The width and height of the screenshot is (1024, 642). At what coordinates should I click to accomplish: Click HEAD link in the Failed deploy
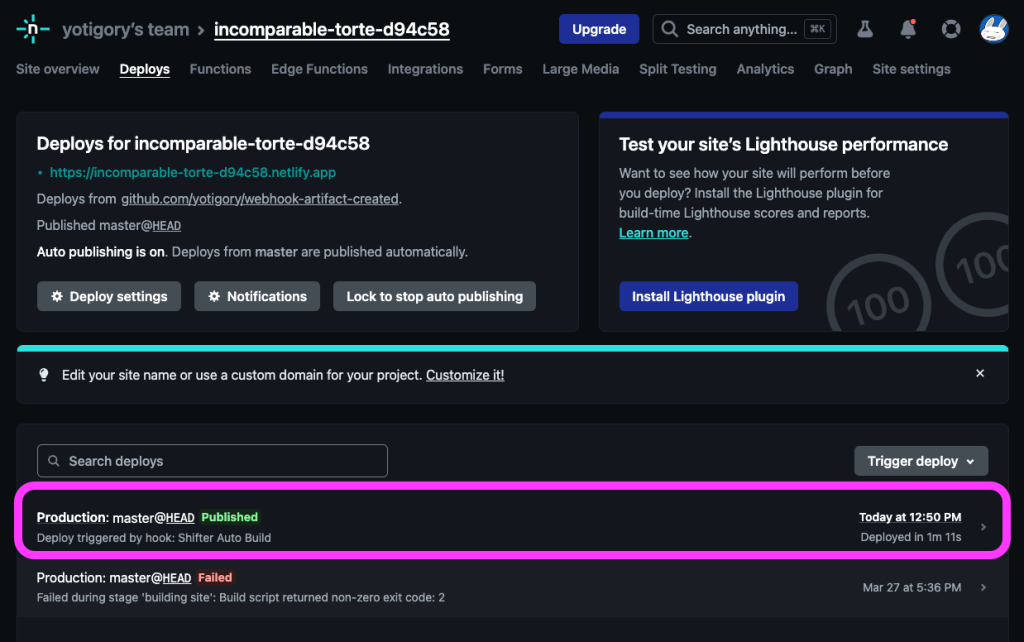pos(177,578)
